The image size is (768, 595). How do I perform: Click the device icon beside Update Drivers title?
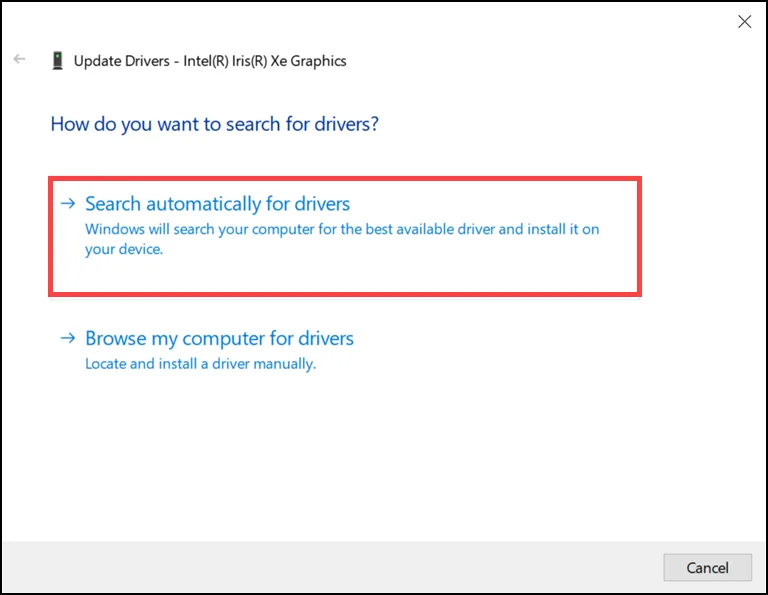pyautogui.click(x=58, y=61)
